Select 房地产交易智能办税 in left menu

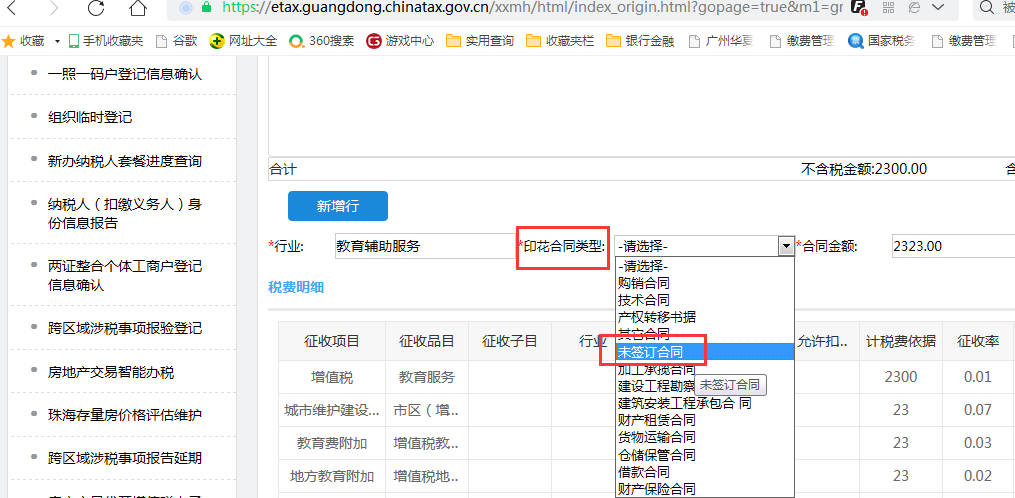click(x=111, y=372)
